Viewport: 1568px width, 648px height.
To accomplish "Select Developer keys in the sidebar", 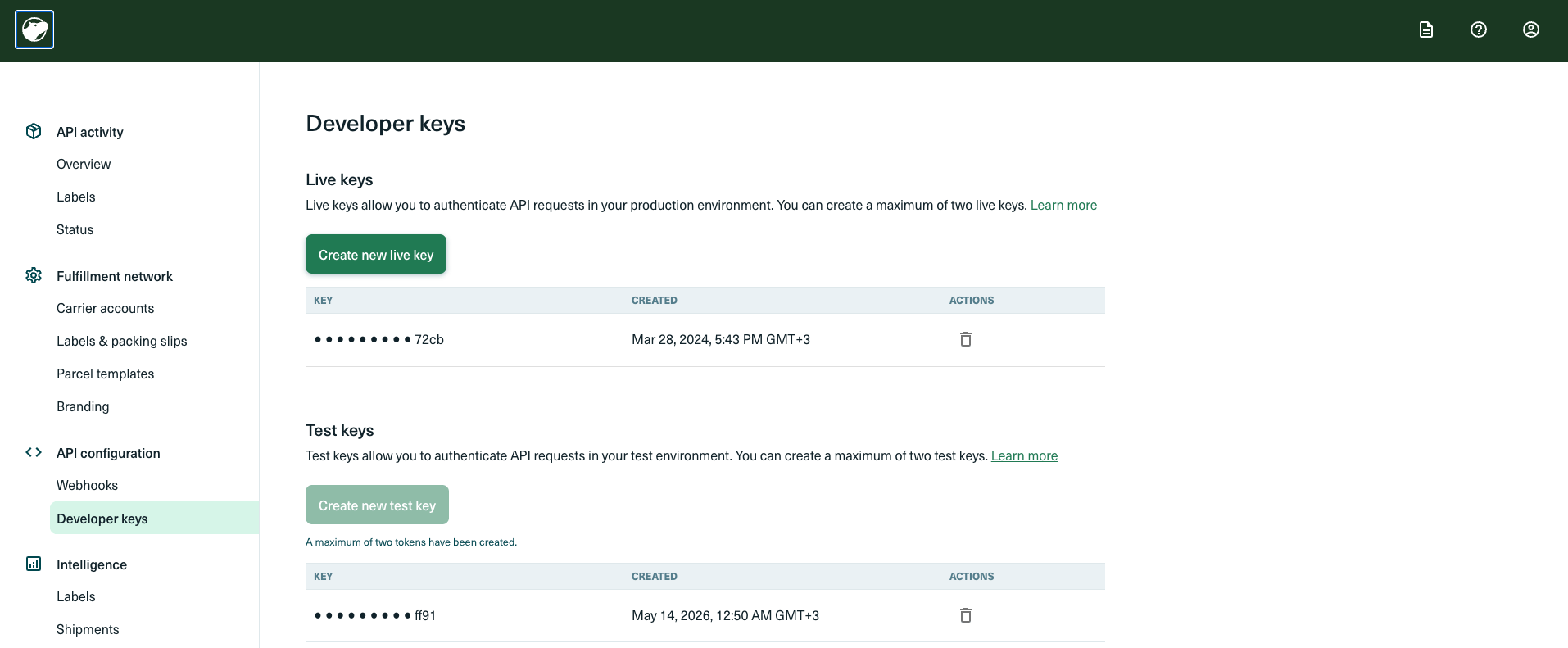I will (155, 518).
